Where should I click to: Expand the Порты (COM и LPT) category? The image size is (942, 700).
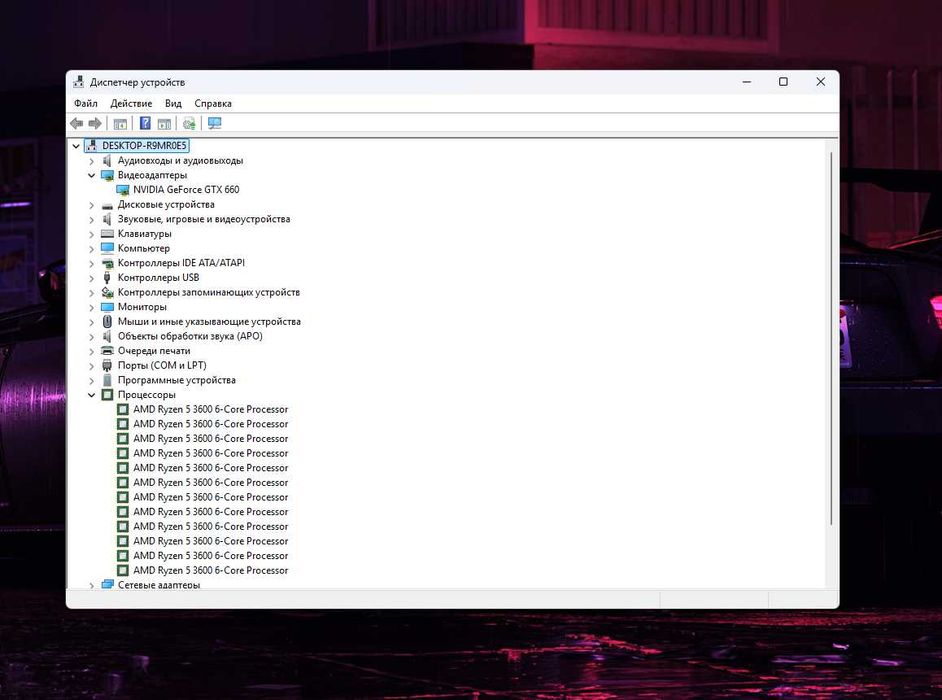(91, 366)
